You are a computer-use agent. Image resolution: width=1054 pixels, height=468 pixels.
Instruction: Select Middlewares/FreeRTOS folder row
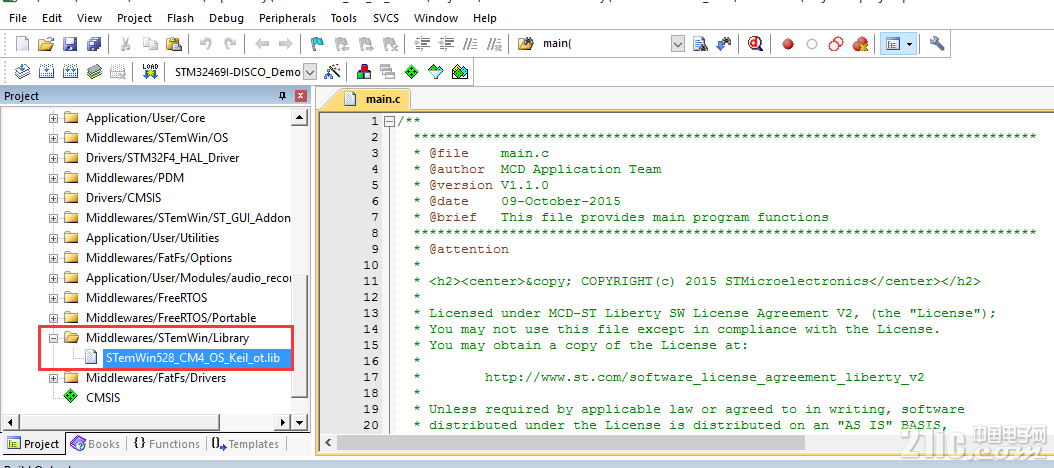pyautogui.click(x=147, y=298)
